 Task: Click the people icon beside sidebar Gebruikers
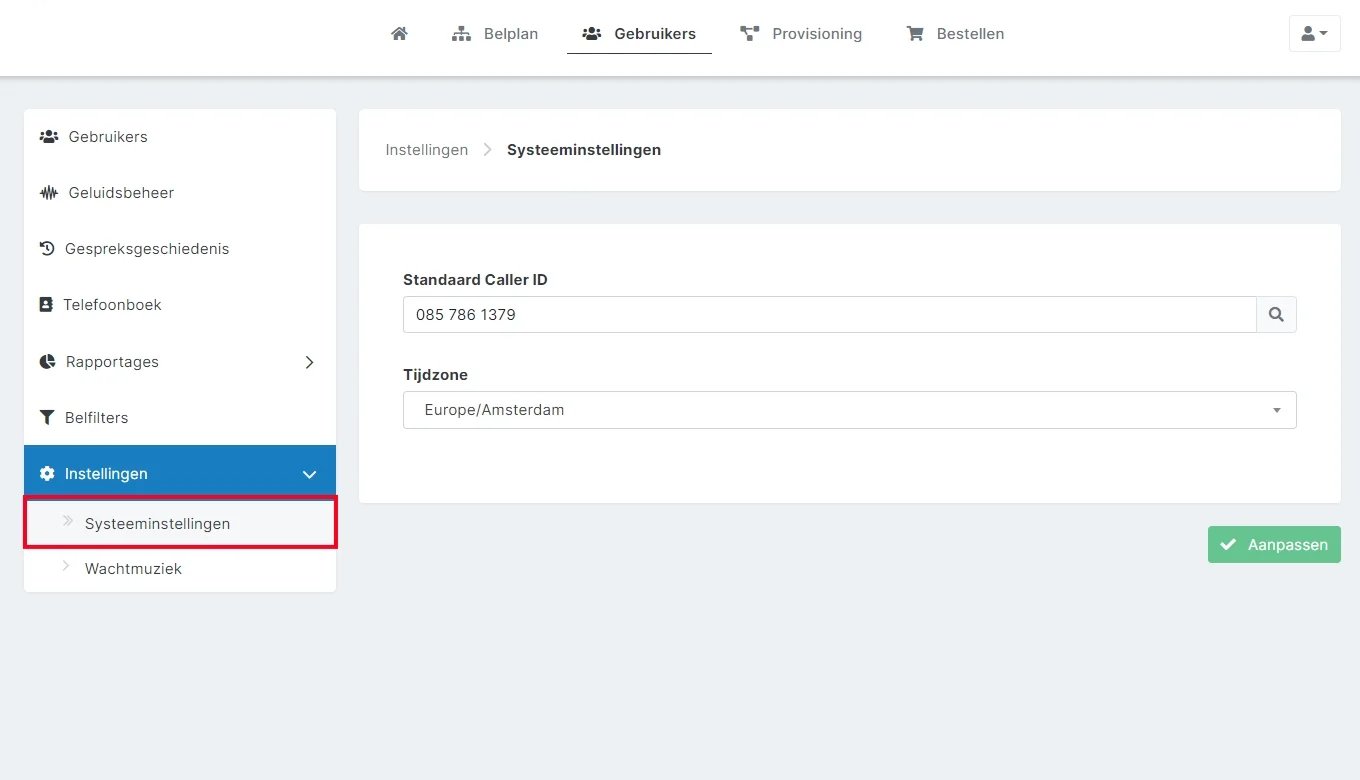click(48, 136)
